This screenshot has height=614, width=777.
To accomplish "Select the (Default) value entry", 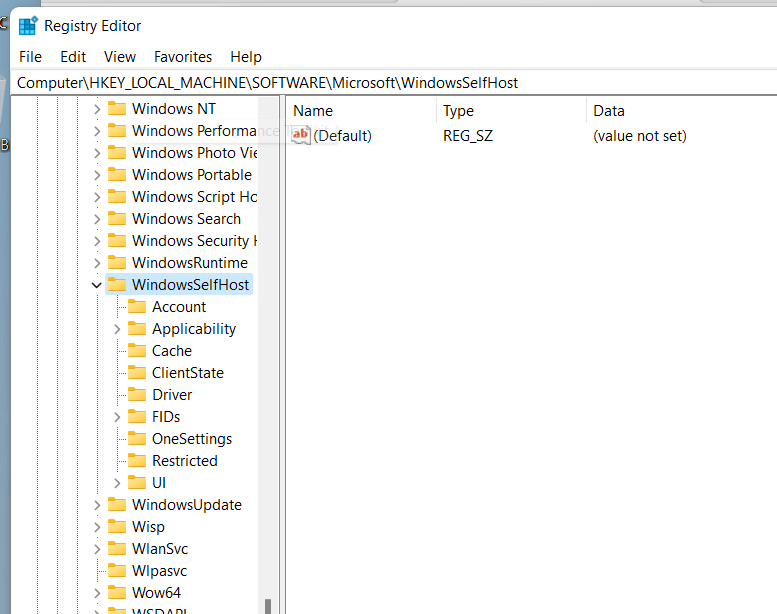I will tap(342, 136).
